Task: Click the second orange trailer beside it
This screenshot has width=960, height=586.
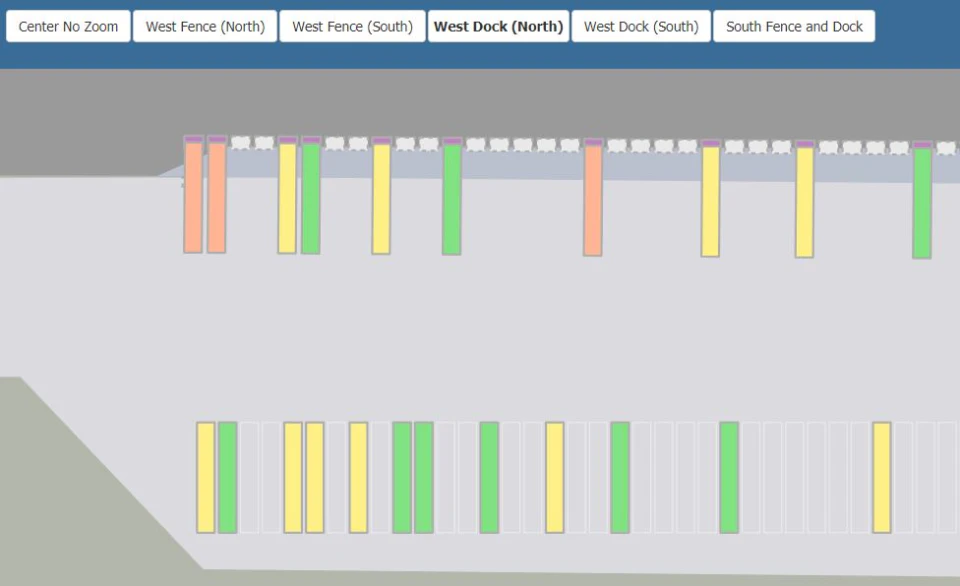Action: point(216,197)
